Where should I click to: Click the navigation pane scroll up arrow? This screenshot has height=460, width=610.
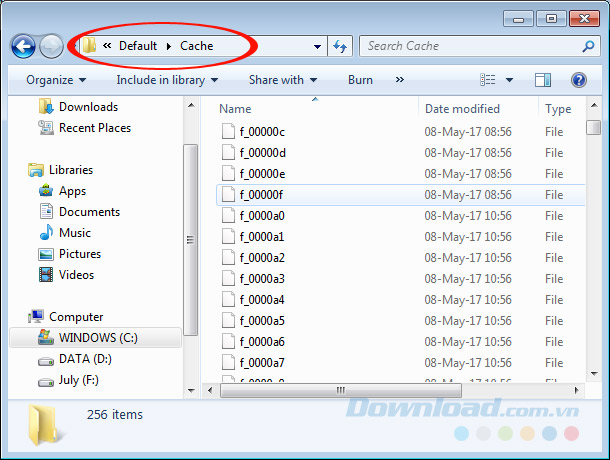(191, 105)
